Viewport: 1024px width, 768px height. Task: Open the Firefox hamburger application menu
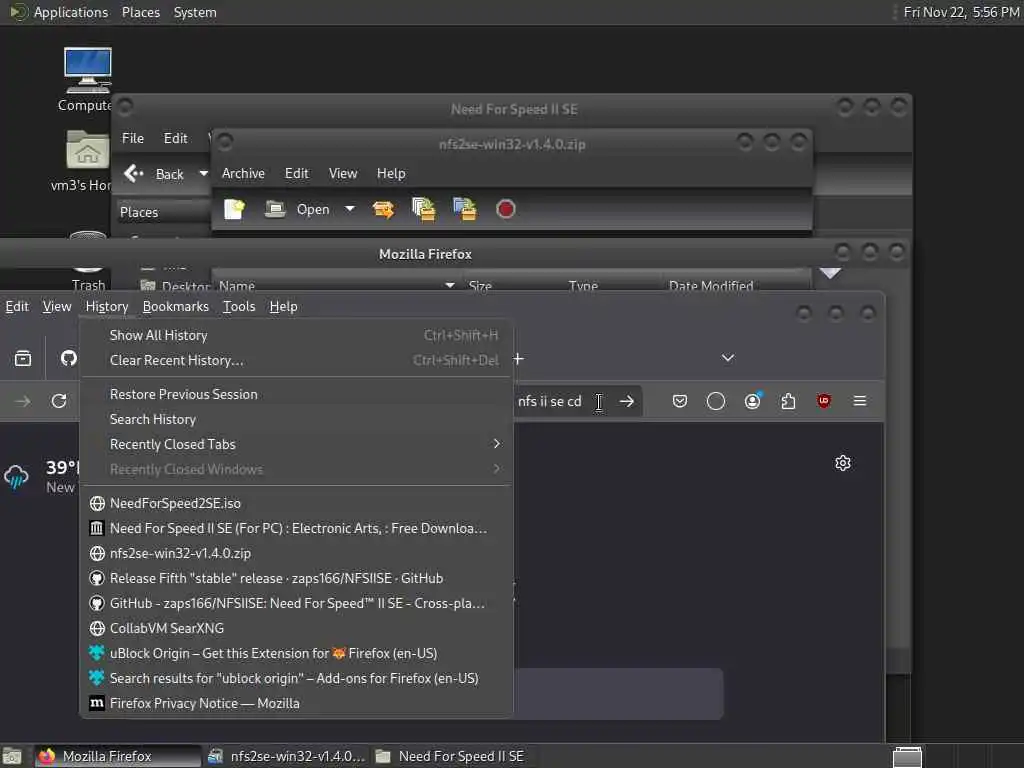(860, 401)
